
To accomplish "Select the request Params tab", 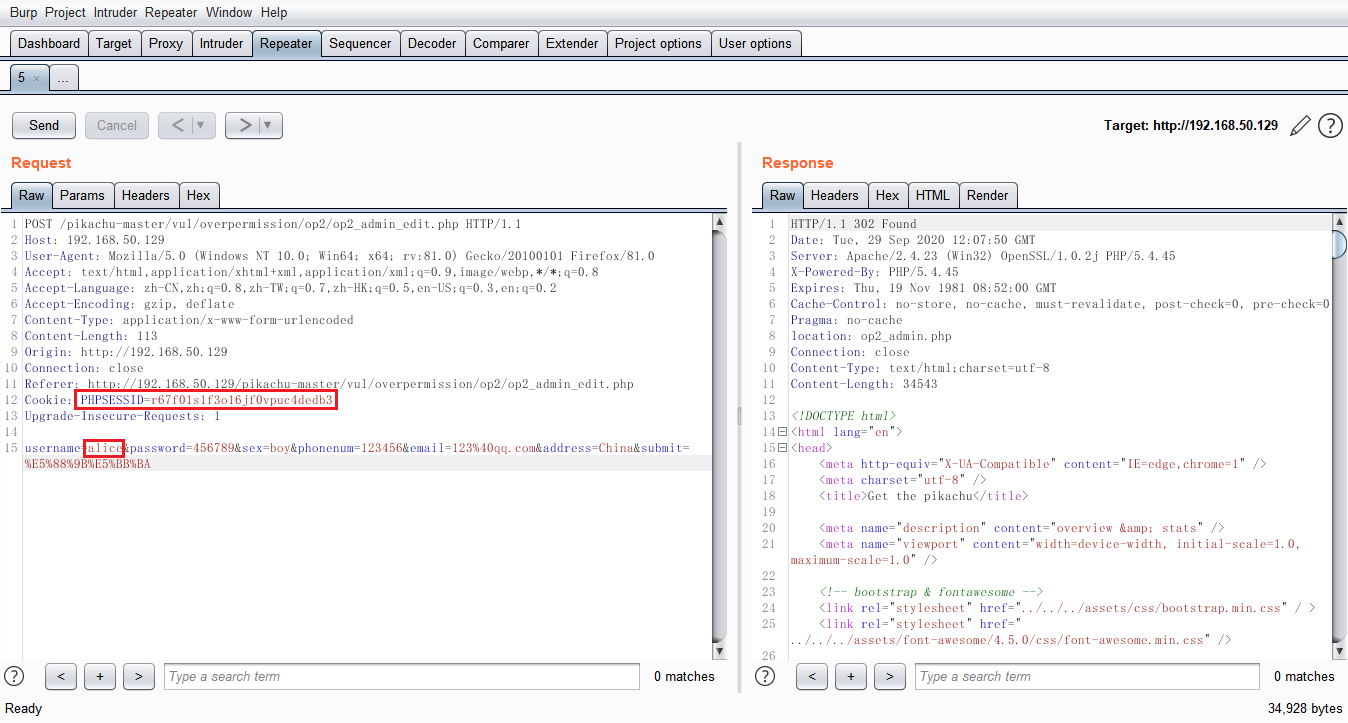I will (82, 195).
